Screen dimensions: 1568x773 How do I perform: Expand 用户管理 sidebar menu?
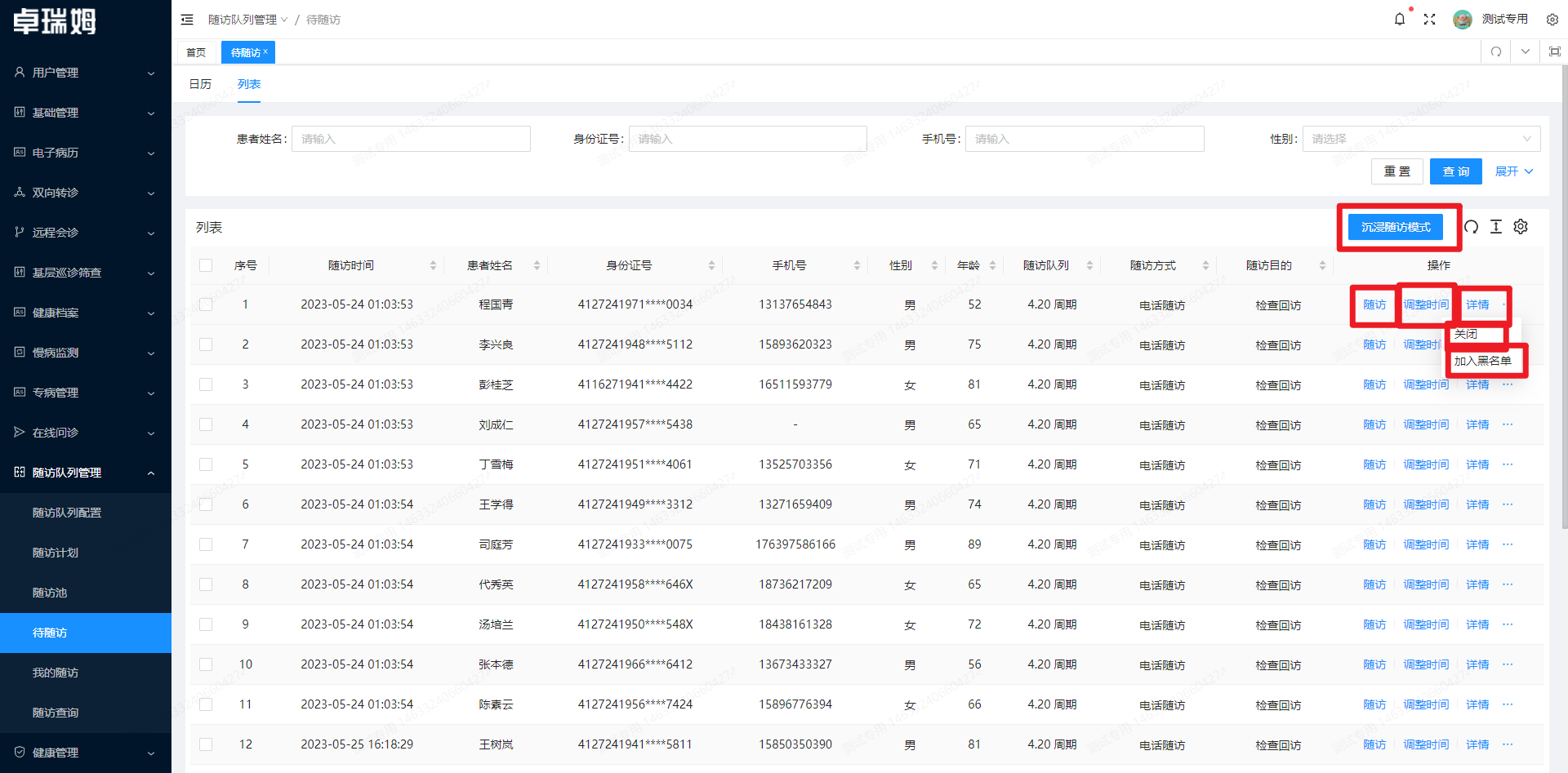(86, 73)
